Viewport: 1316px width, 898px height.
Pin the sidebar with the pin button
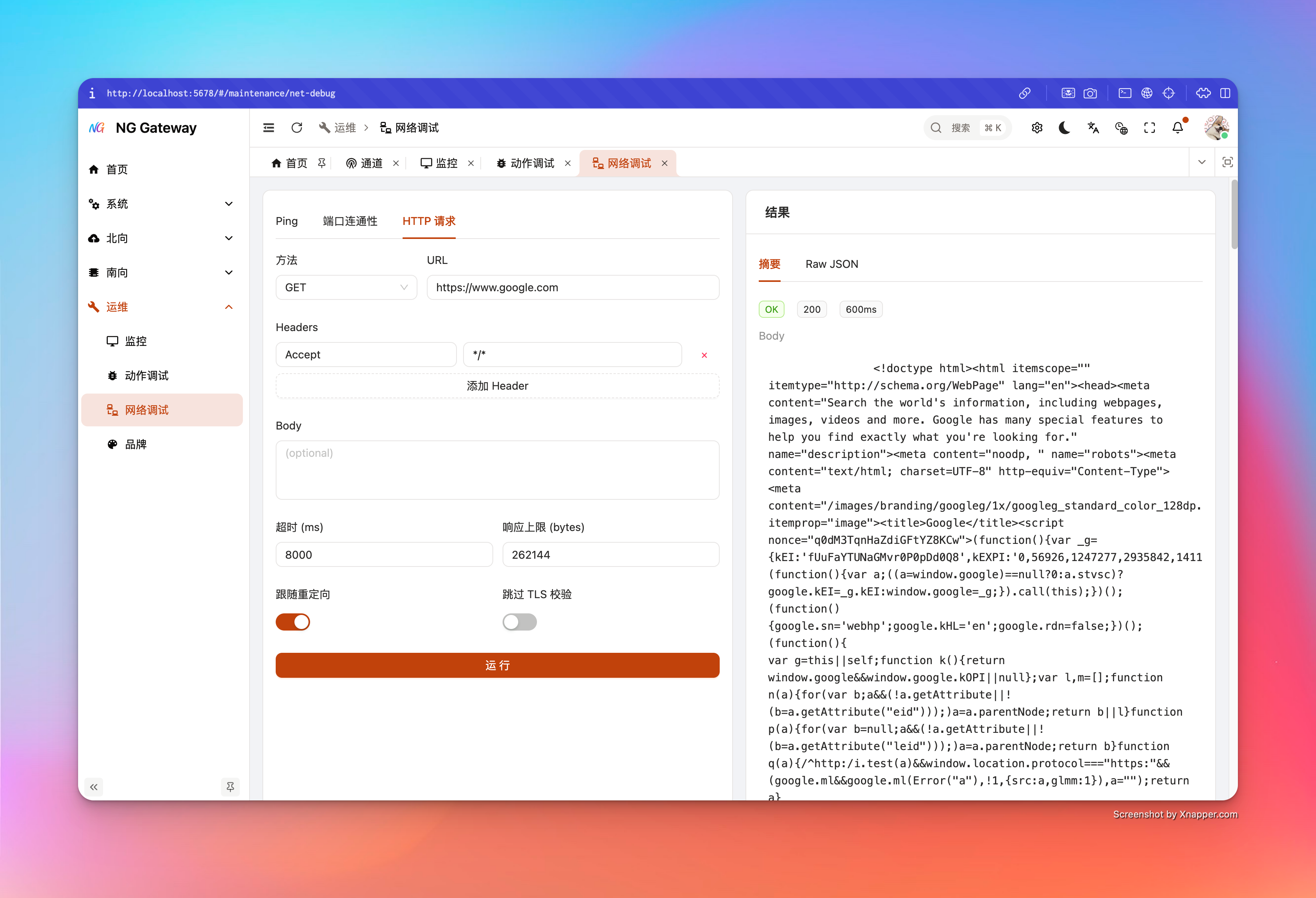point(230,786)
